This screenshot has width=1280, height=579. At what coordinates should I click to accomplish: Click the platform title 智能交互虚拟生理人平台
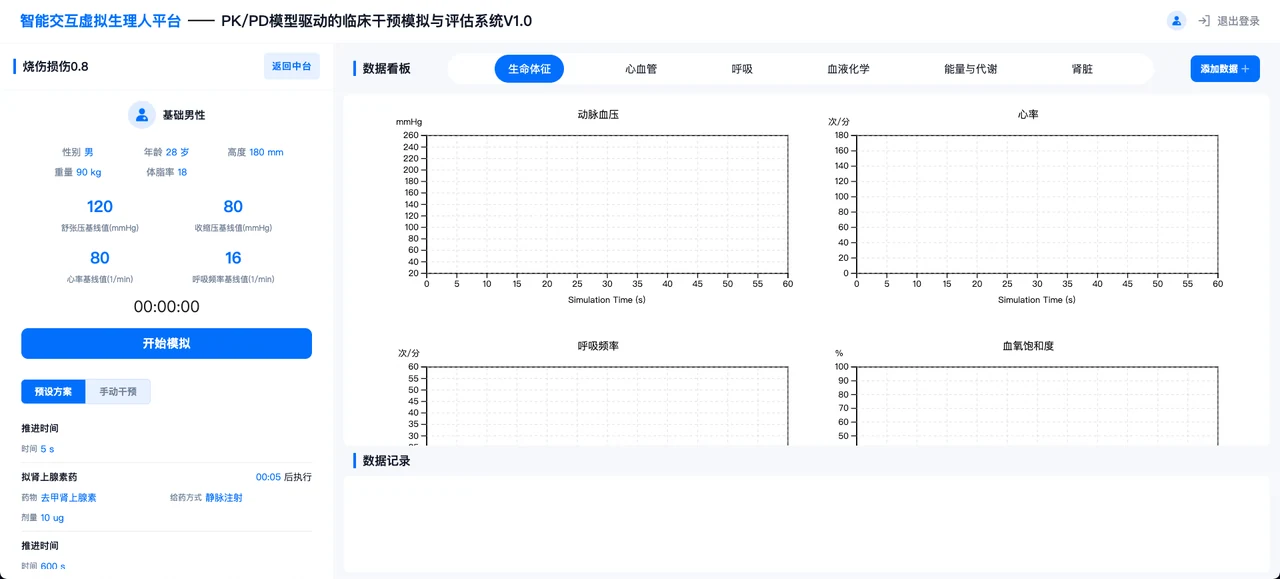tap(100, 21)
